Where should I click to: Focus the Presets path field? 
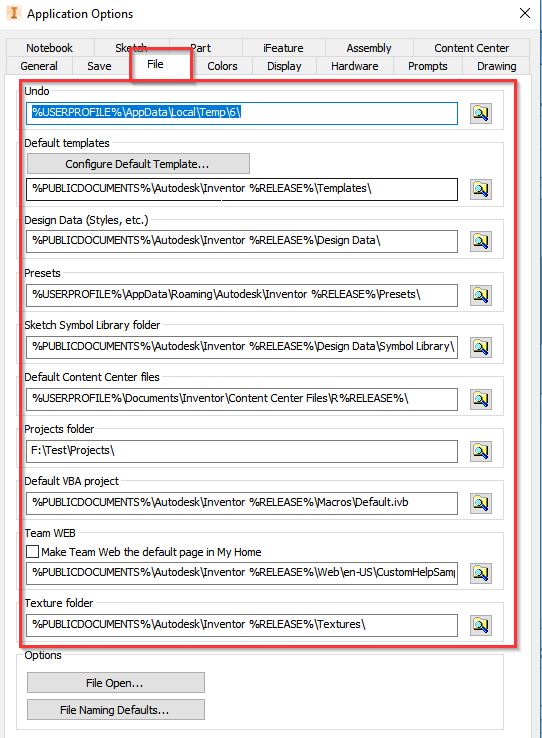[242, 295]
